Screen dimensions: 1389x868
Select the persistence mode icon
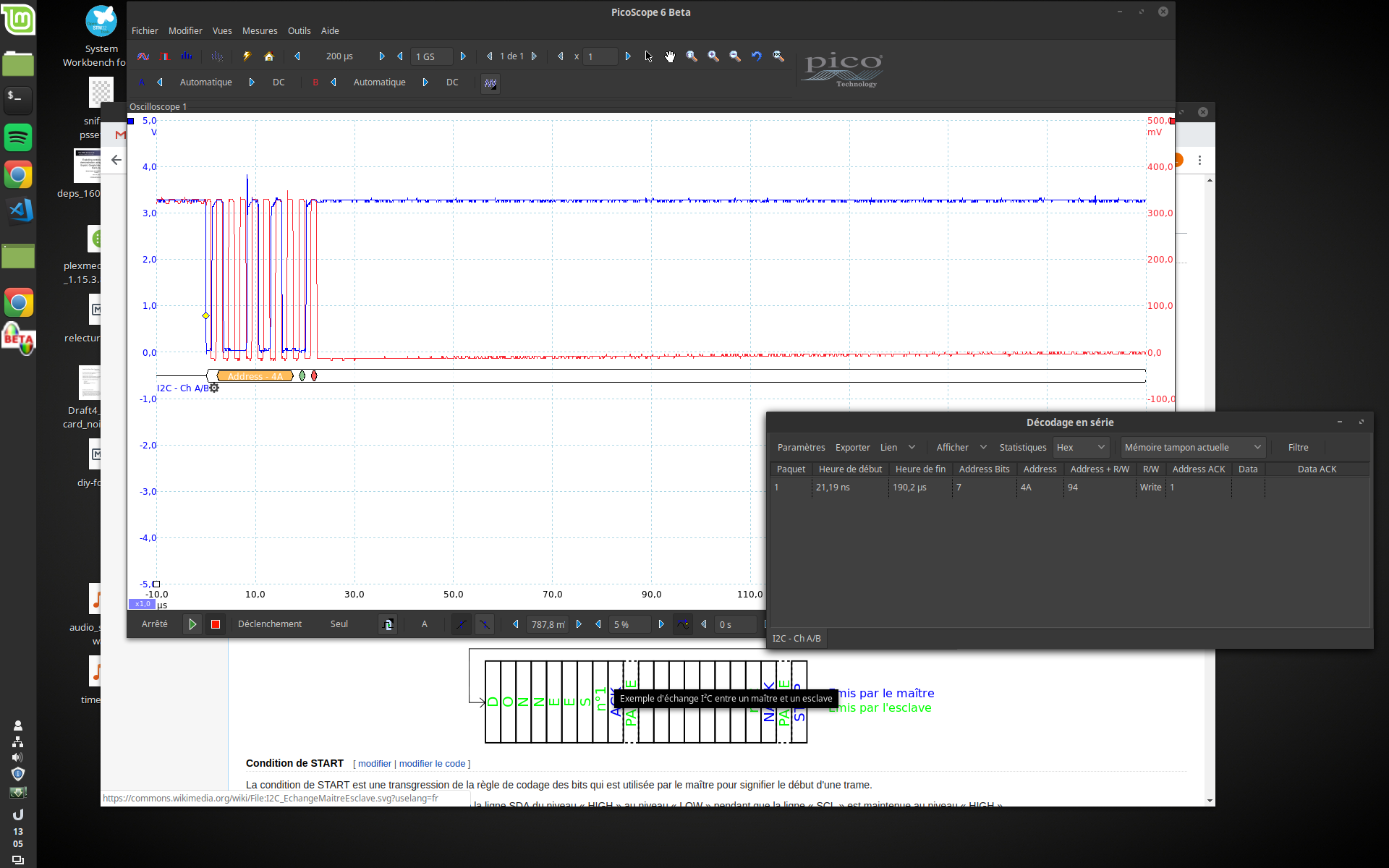tap(165, 56)
